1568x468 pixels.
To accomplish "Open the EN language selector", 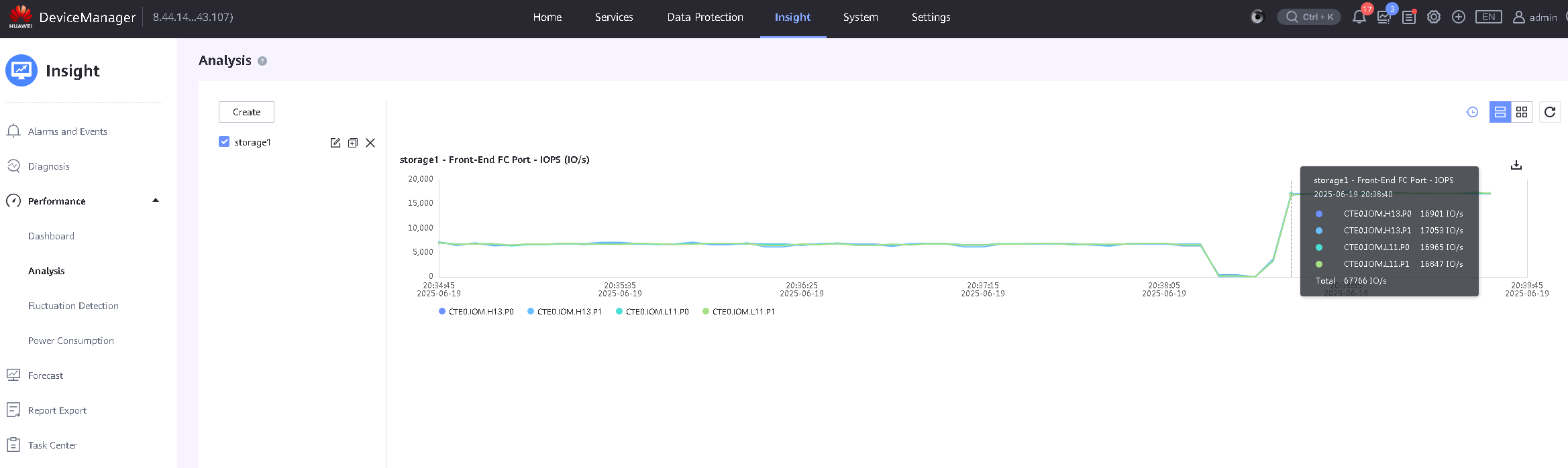I will coord(1489,17).
